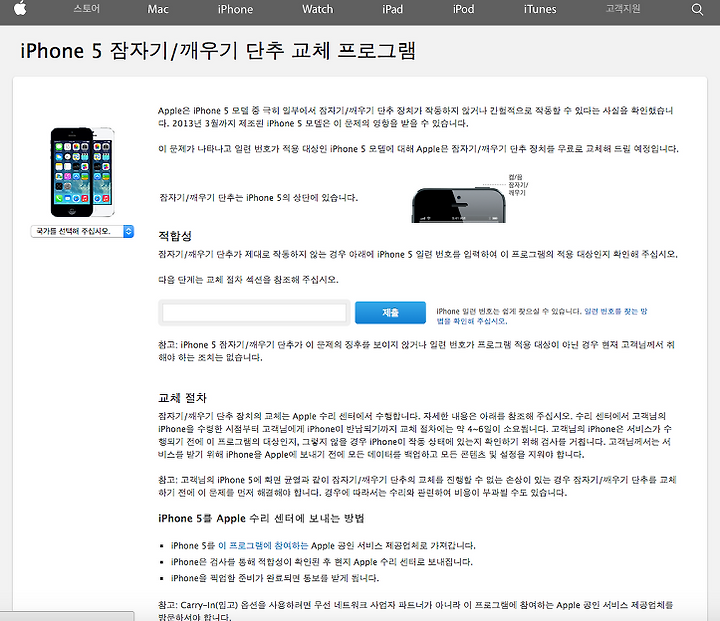Navigate to the iPad section

pos(392,9)
